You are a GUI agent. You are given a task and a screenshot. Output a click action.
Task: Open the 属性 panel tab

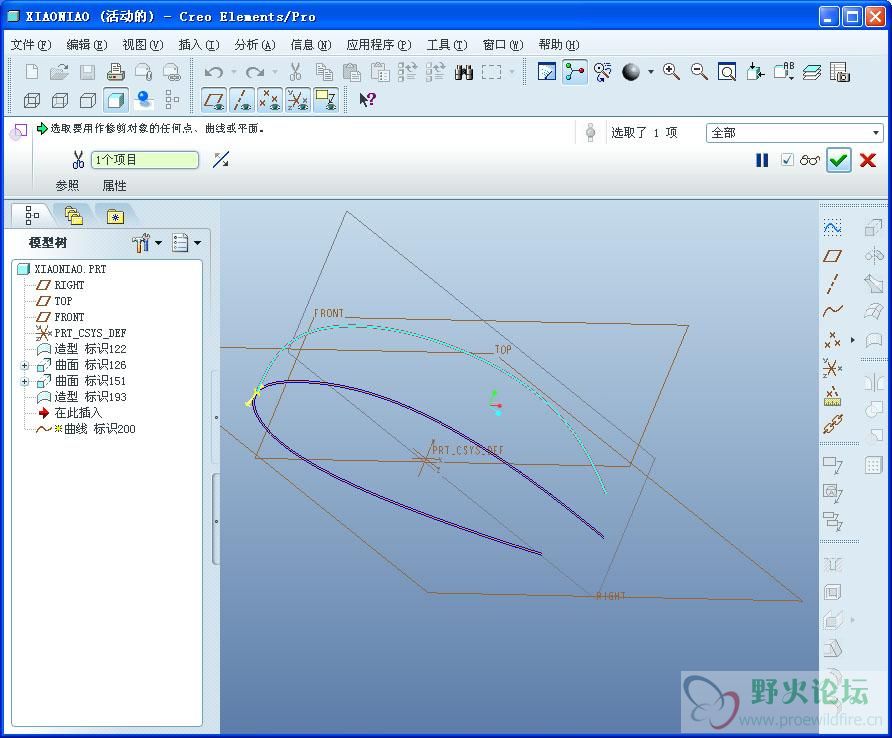click(x=114, y=185)
